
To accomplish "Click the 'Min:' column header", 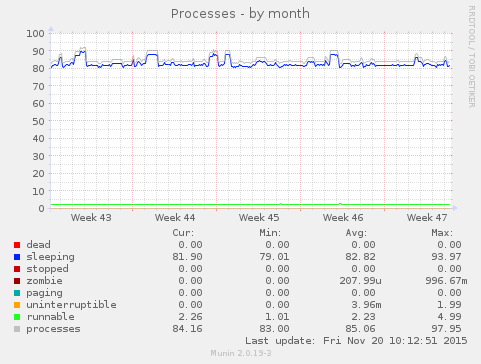I will [x=270, y=233].
